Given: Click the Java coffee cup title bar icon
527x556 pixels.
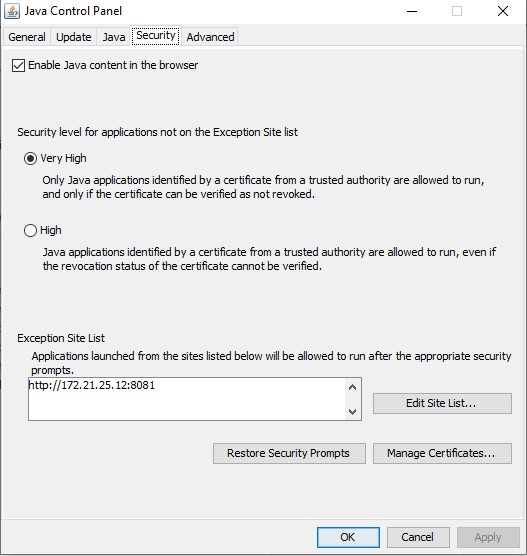Looking at the screenshot, I should [x=12, y=11].
